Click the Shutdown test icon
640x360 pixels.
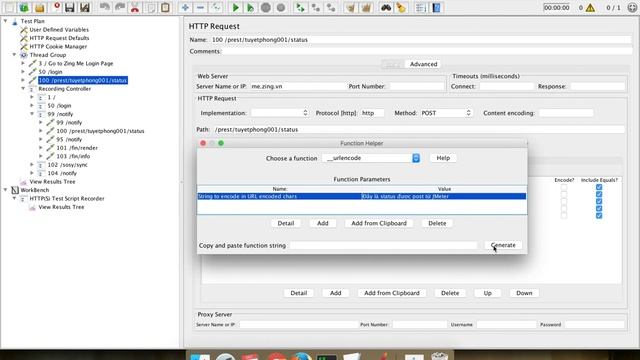(x=281, y=7)
